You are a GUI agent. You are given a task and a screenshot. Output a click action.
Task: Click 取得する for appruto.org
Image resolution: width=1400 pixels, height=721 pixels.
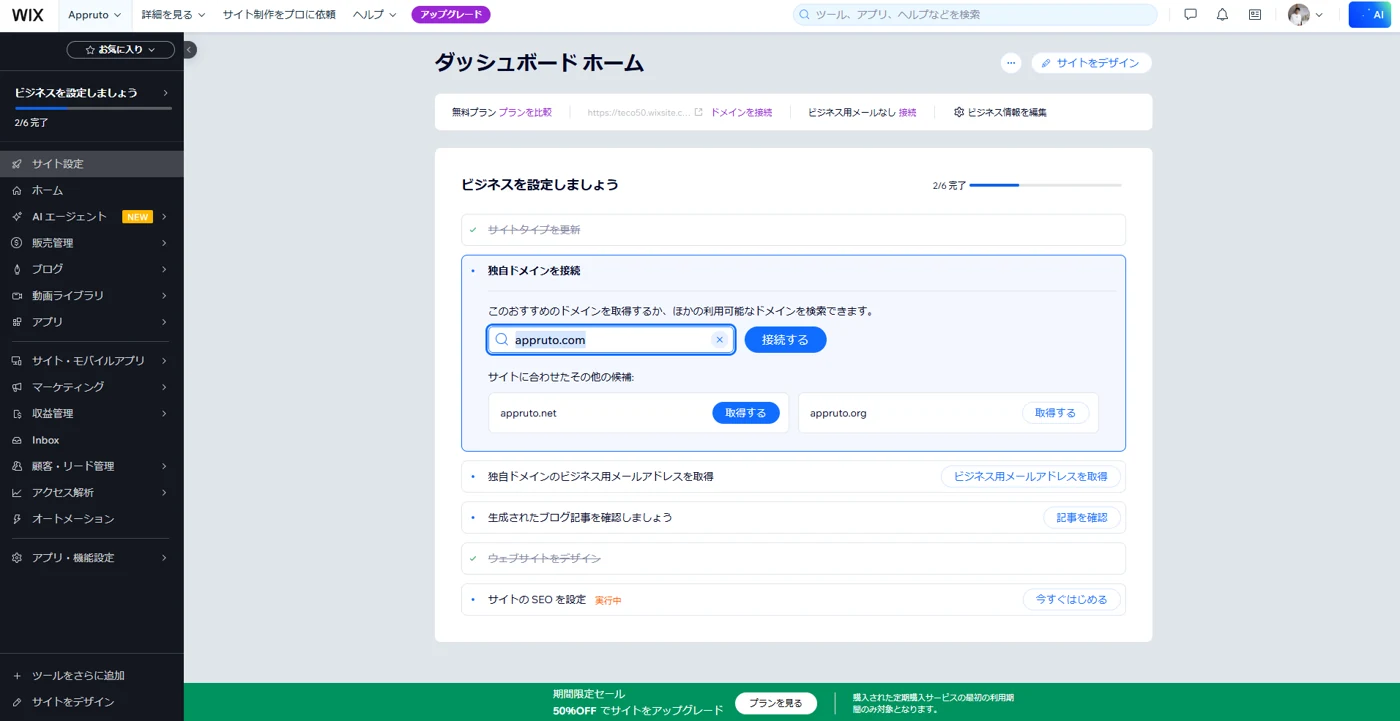pos(1055,413)
